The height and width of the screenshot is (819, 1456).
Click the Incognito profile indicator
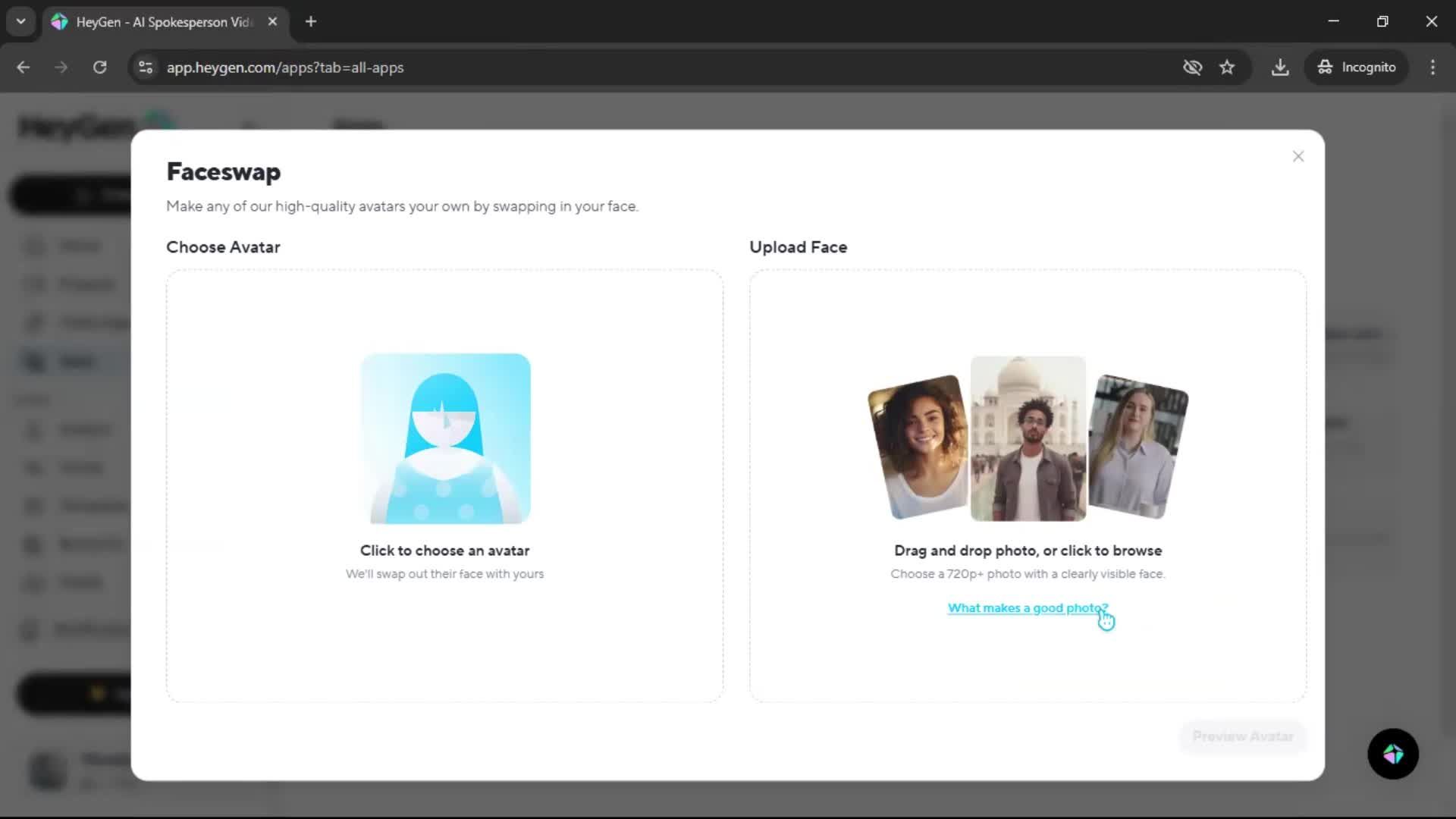(x=1357, y=67)
